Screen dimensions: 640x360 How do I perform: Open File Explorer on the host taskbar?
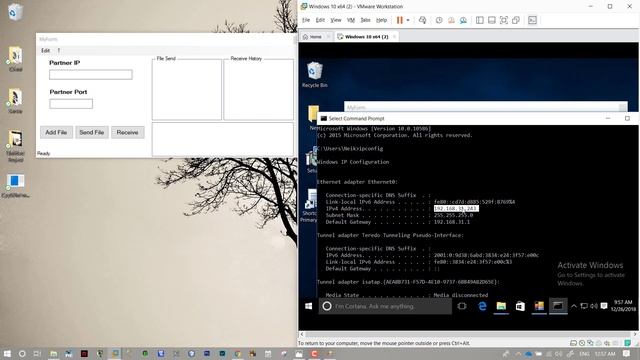[53, 354]
